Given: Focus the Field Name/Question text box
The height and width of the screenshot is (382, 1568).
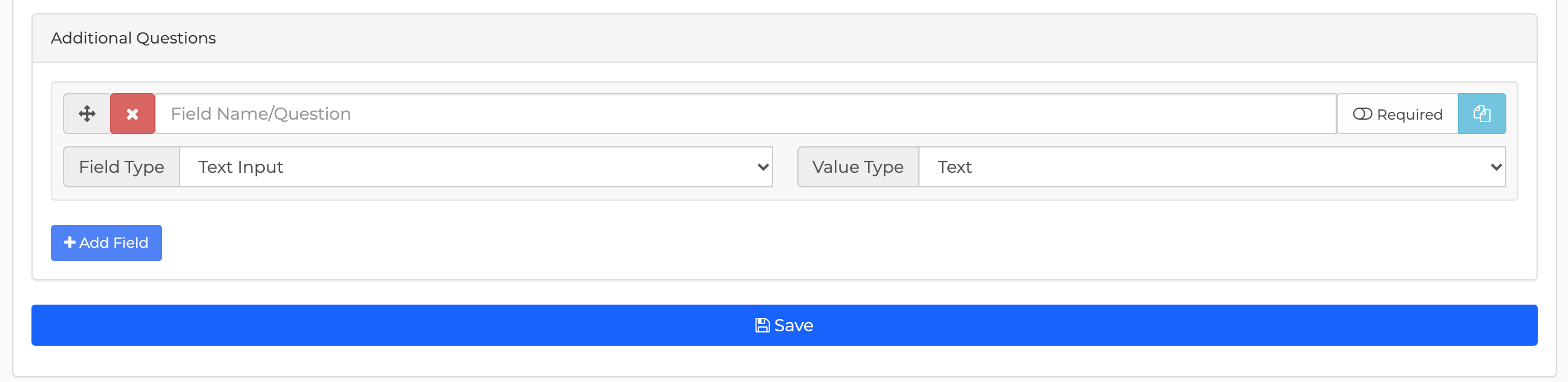Looking at the screenshot, I should click(x=746, y=114).
